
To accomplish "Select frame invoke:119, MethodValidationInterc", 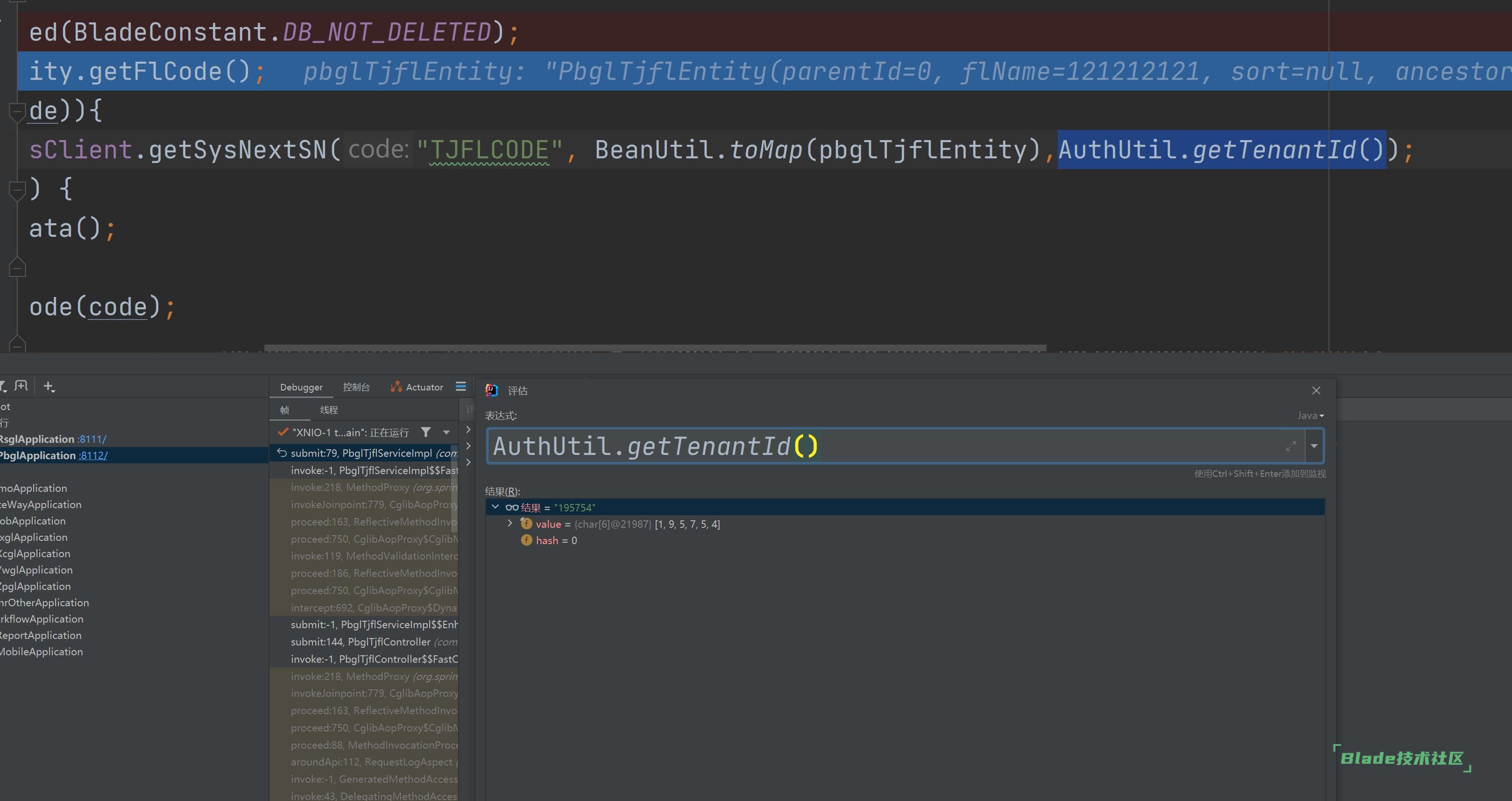I will point(364,556).
